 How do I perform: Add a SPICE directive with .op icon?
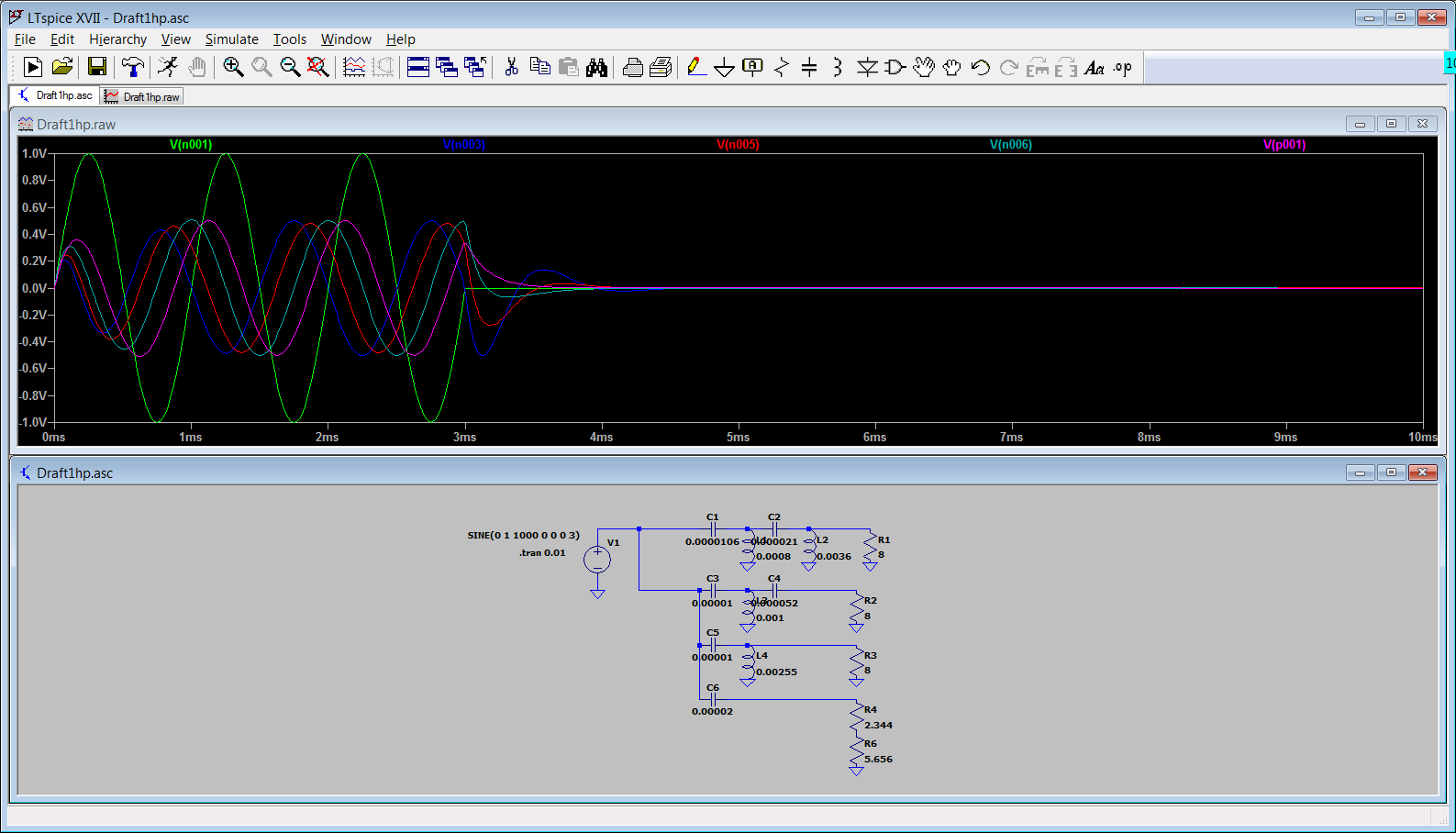[x=1123, y=67]
